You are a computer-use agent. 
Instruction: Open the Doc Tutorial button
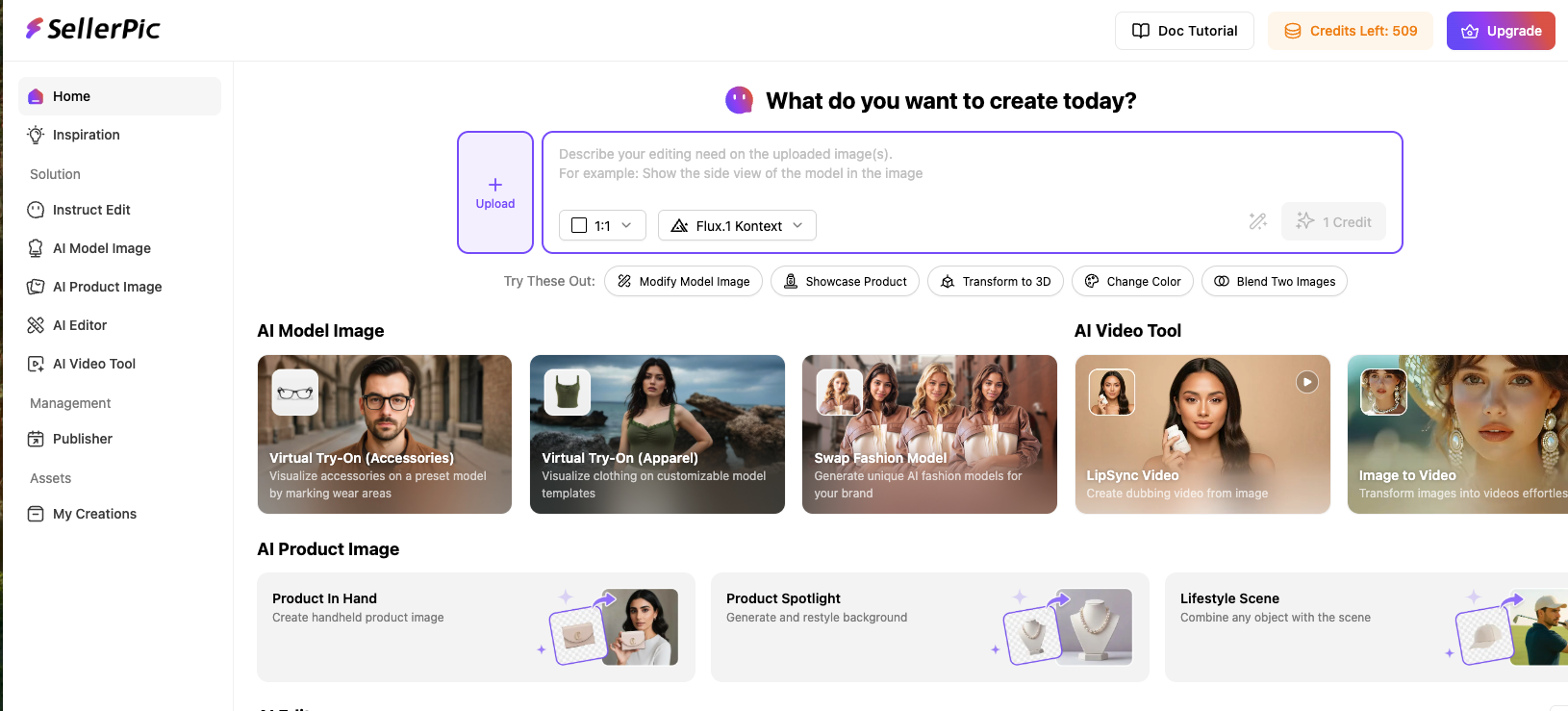1184,31
